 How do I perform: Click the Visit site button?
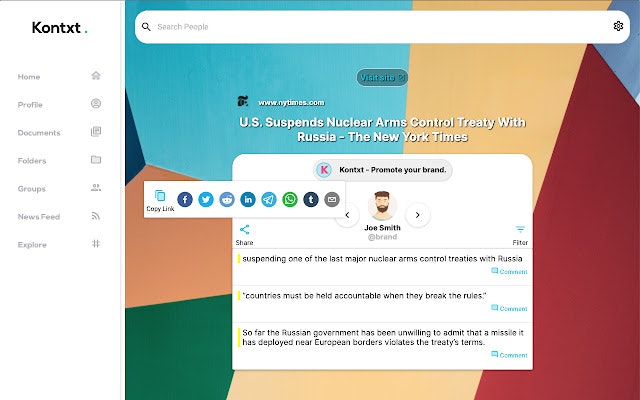coord(382,78)
